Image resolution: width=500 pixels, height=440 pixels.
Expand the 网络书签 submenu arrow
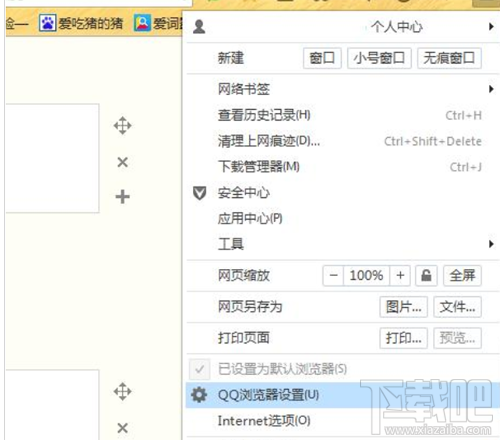(491, 89)
